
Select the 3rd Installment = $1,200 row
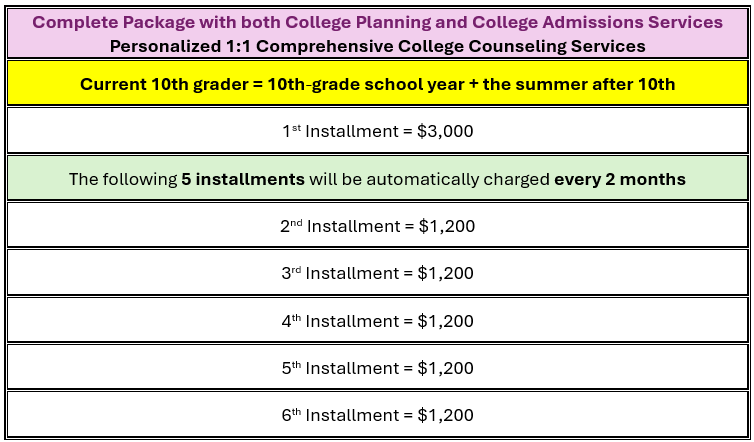[x=377, y=272]
